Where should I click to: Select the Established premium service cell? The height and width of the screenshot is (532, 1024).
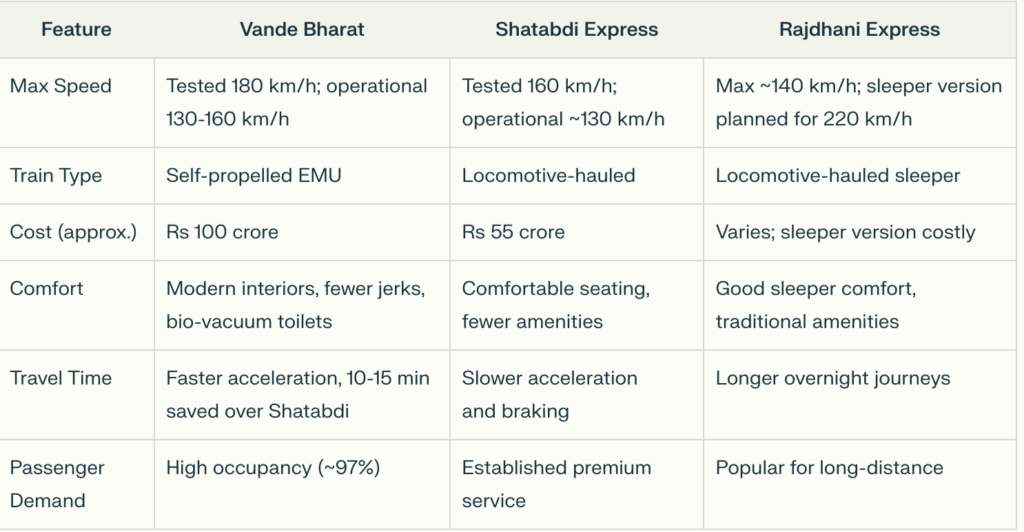tap(556, 483)
